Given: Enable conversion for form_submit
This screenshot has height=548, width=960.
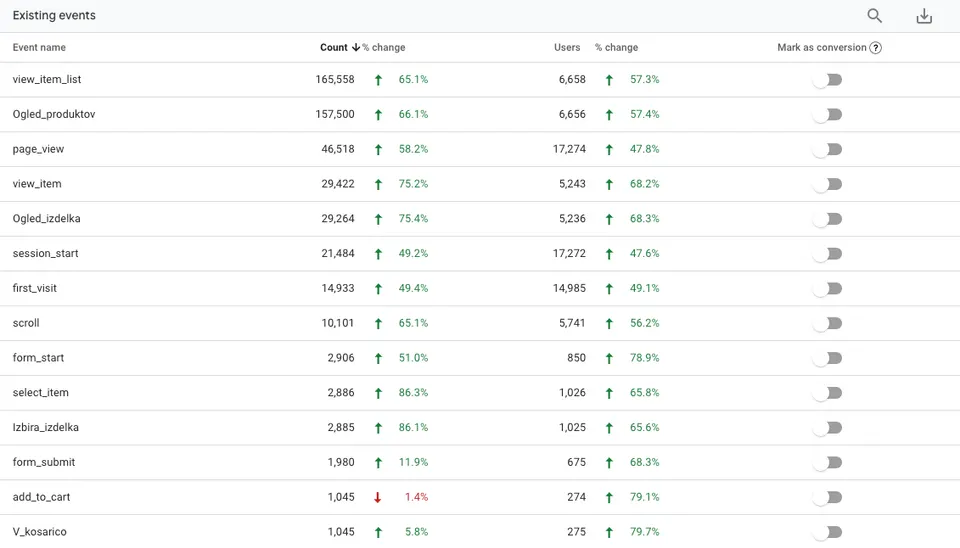Looking at the screenshot, I should pos(828,462).
